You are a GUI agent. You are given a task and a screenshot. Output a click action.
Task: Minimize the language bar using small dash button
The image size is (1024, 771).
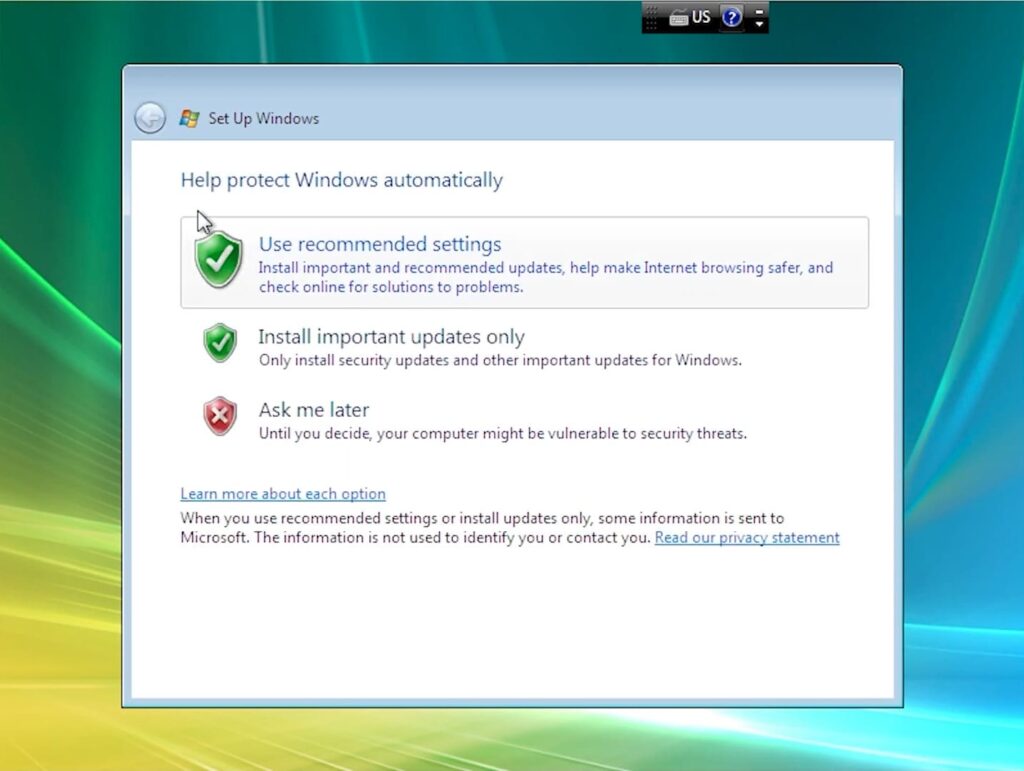759,11
